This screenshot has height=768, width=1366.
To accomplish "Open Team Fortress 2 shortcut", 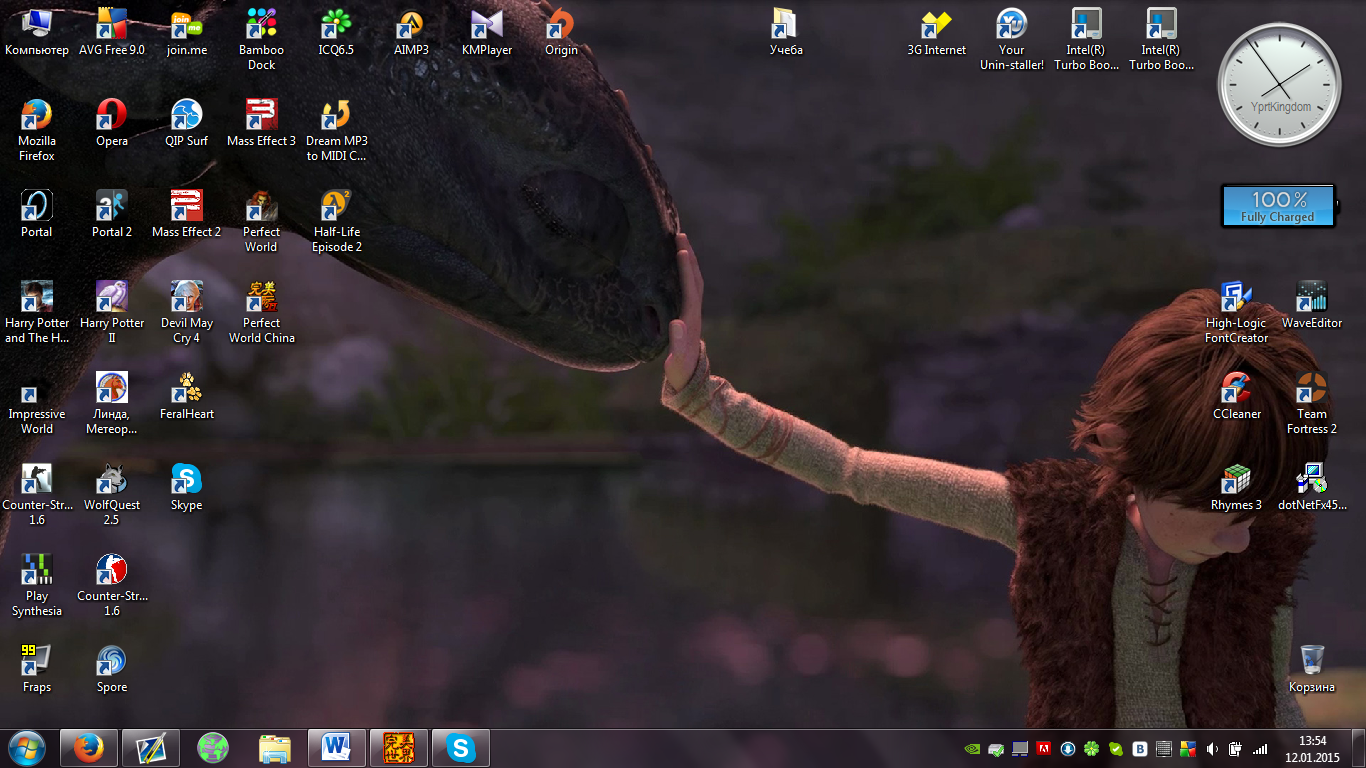I will click(x=1311, y=403).
